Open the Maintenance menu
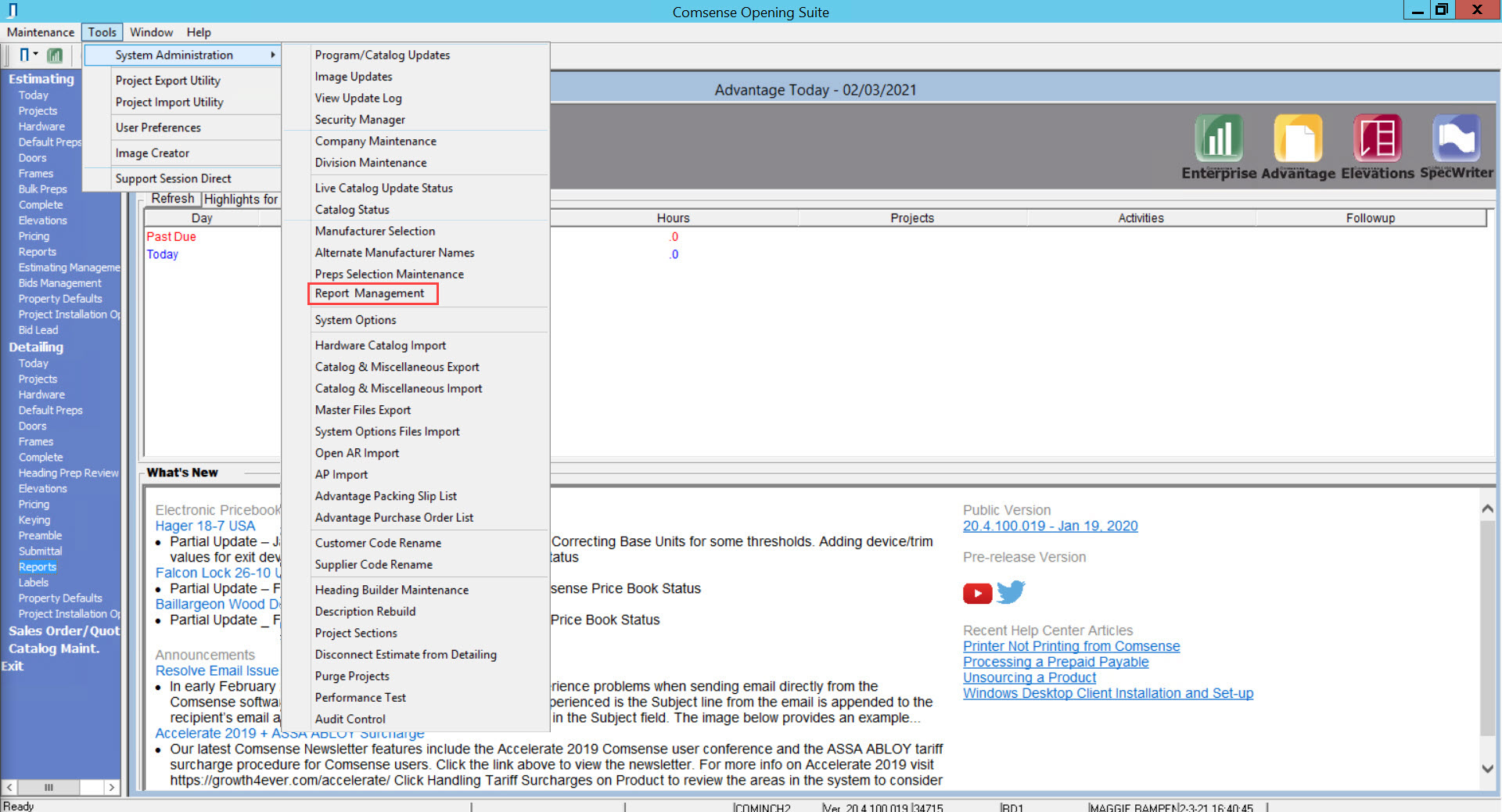 41,32
